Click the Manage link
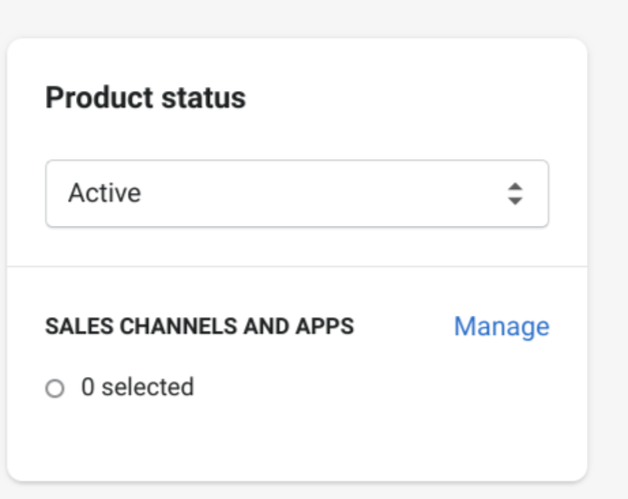 tap(501, 327)
